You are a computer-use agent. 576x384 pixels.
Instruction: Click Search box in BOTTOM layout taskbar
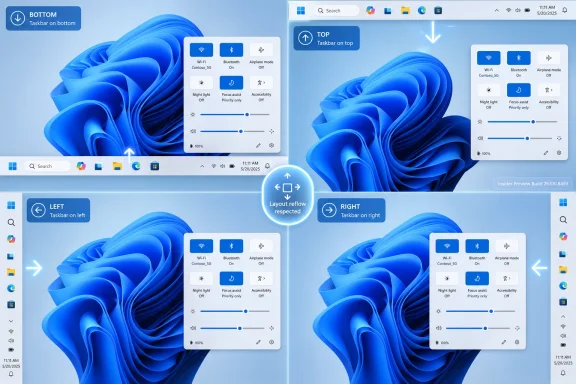(x=47, y=166)
